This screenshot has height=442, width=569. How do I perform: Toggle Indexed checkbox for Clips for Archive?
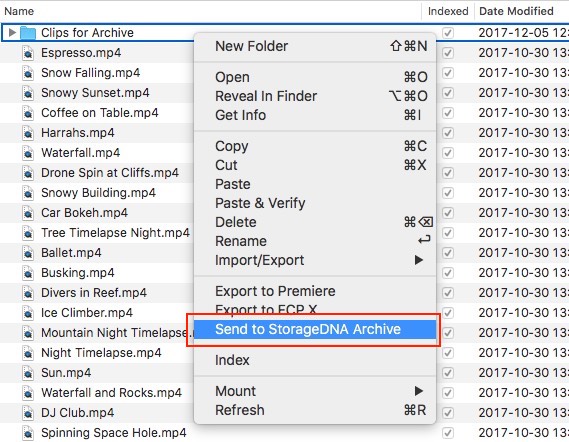pyautogui.click(x=448, y=33)
